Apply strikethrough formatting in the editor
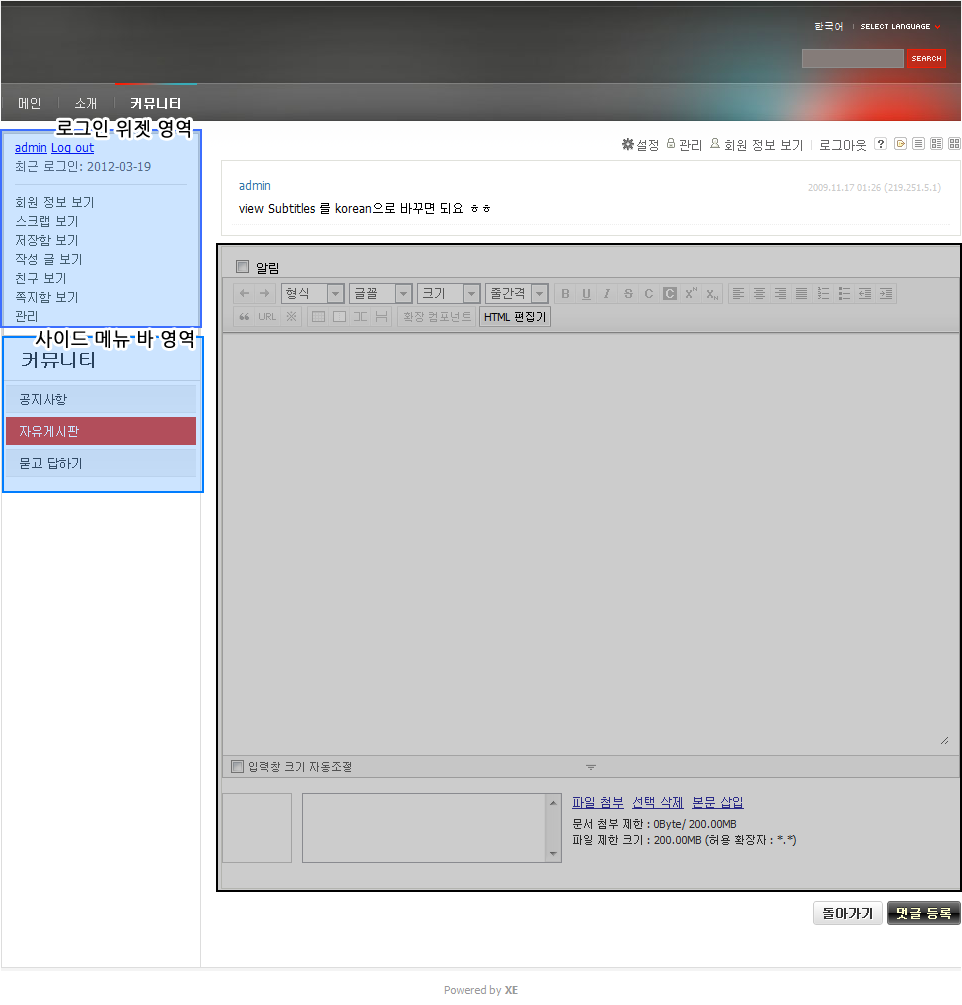962x1005 pixels. point(628,294)
